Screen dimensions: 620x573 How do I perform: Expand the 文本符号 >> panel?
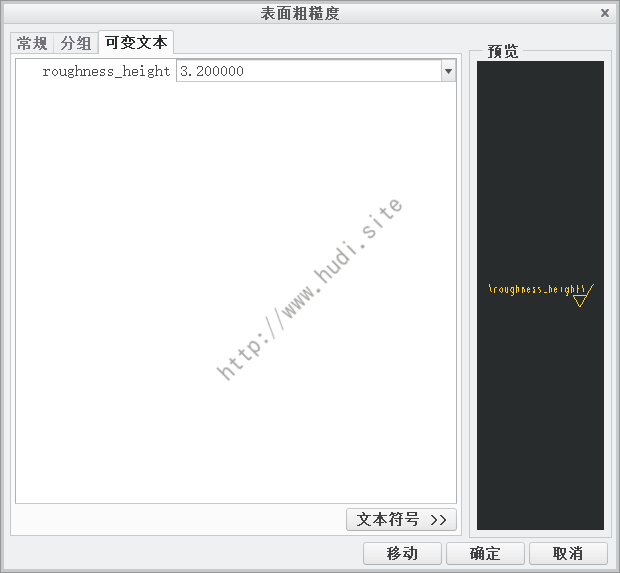coord(401,519)
